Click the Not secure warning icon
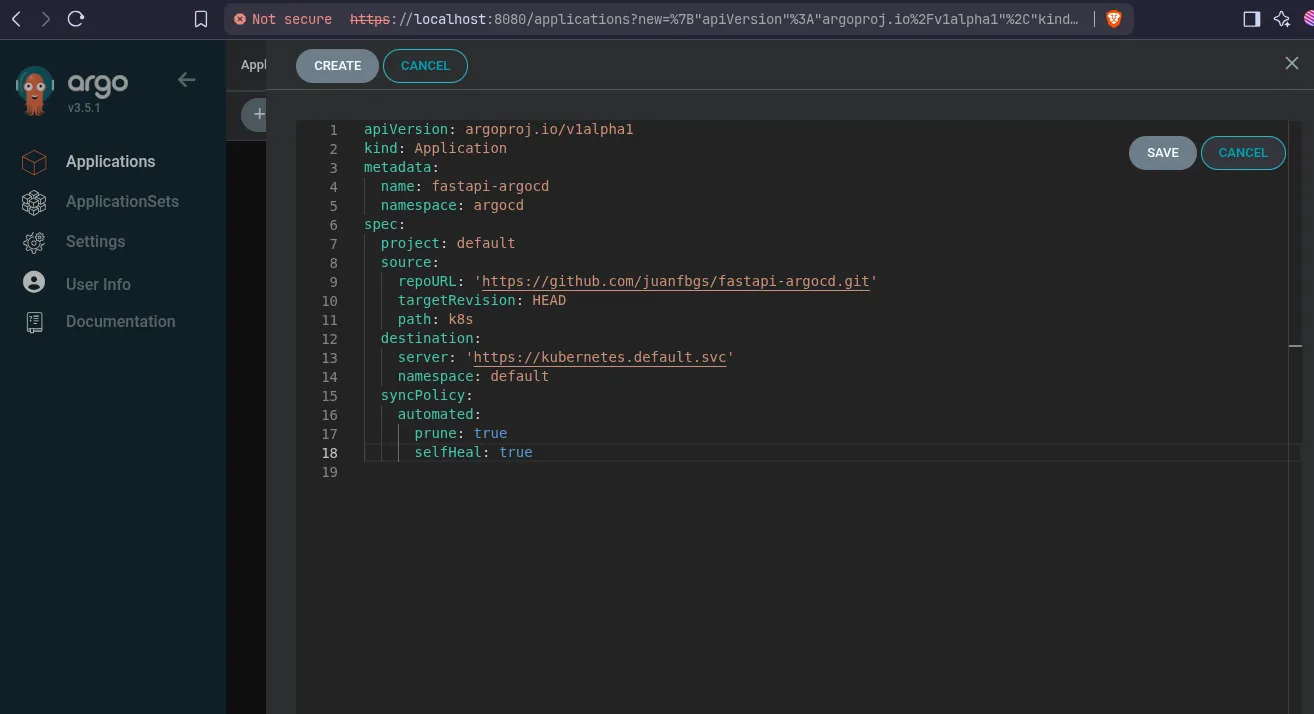This screenshot has height=714, width=1314. (x=239, y=19)
